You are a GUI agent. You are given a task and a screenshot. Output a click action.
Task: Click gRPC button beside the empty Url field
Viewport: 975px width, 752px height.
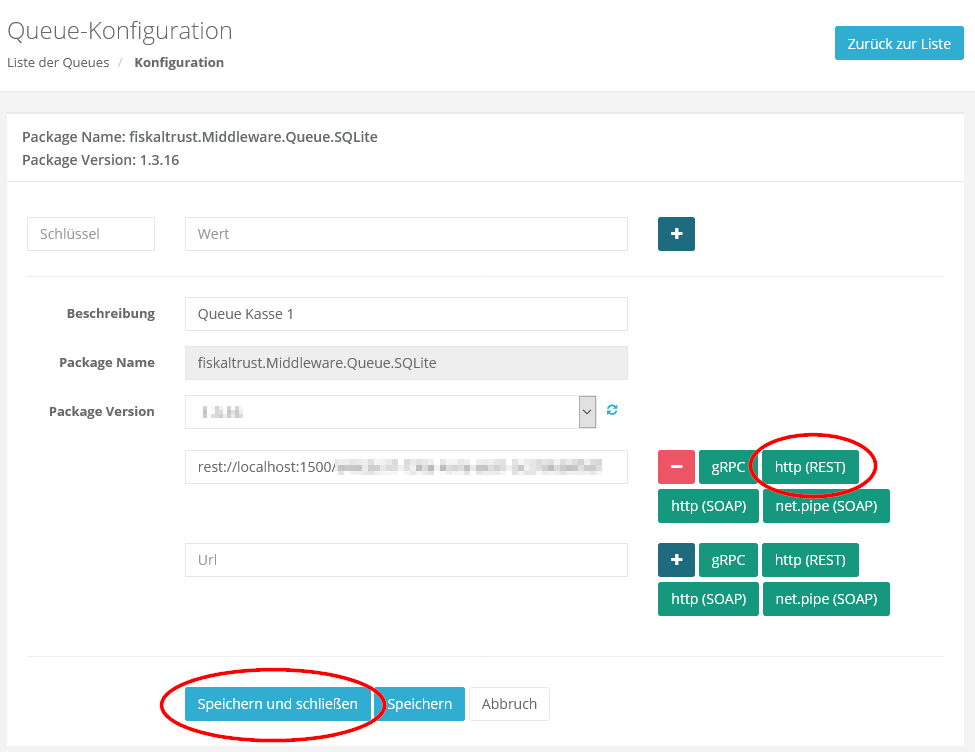coord(728,560)
